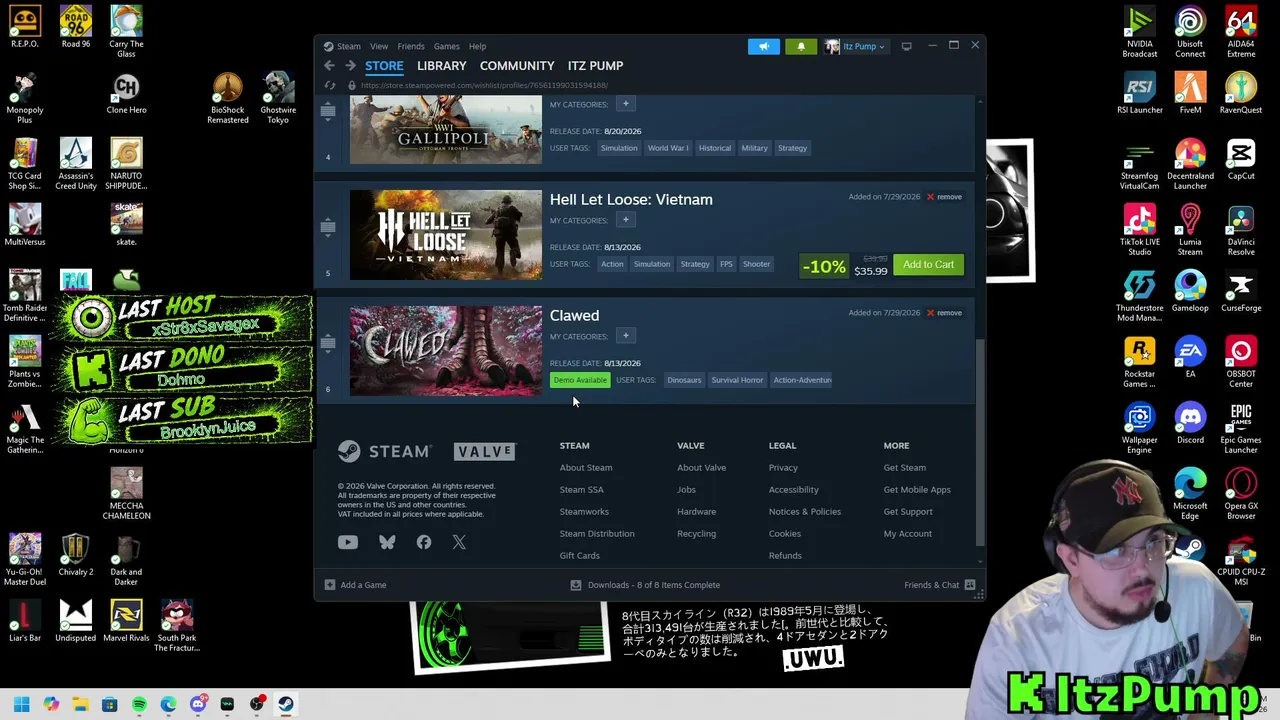Click the Friends & Chat icon

point(970,585)
